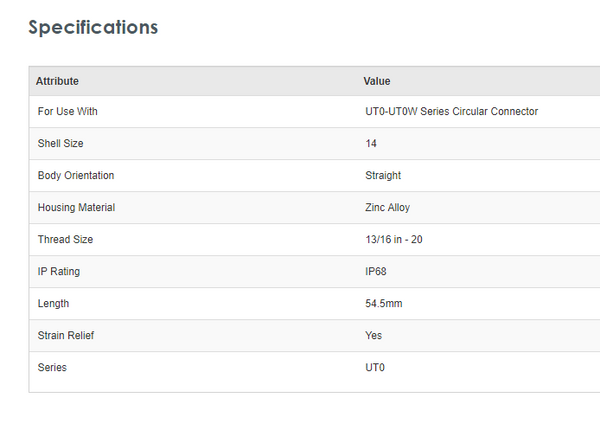Click the Zinc Alloy value cell

388,208
